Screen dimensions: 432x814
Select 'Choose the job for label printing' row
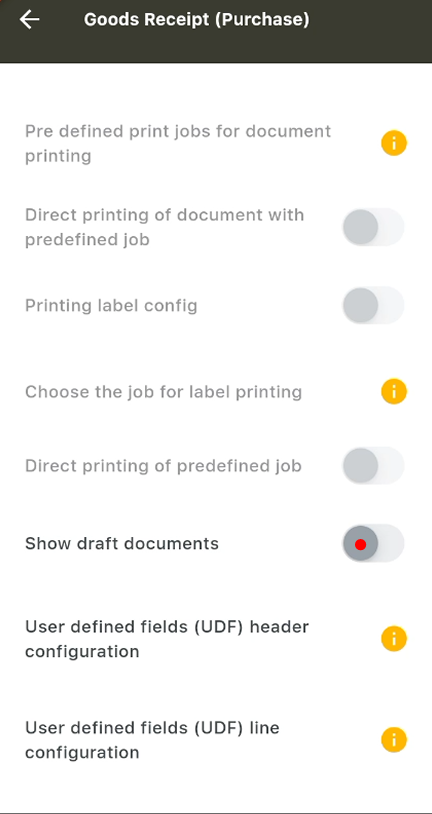[x=216, y=391]
